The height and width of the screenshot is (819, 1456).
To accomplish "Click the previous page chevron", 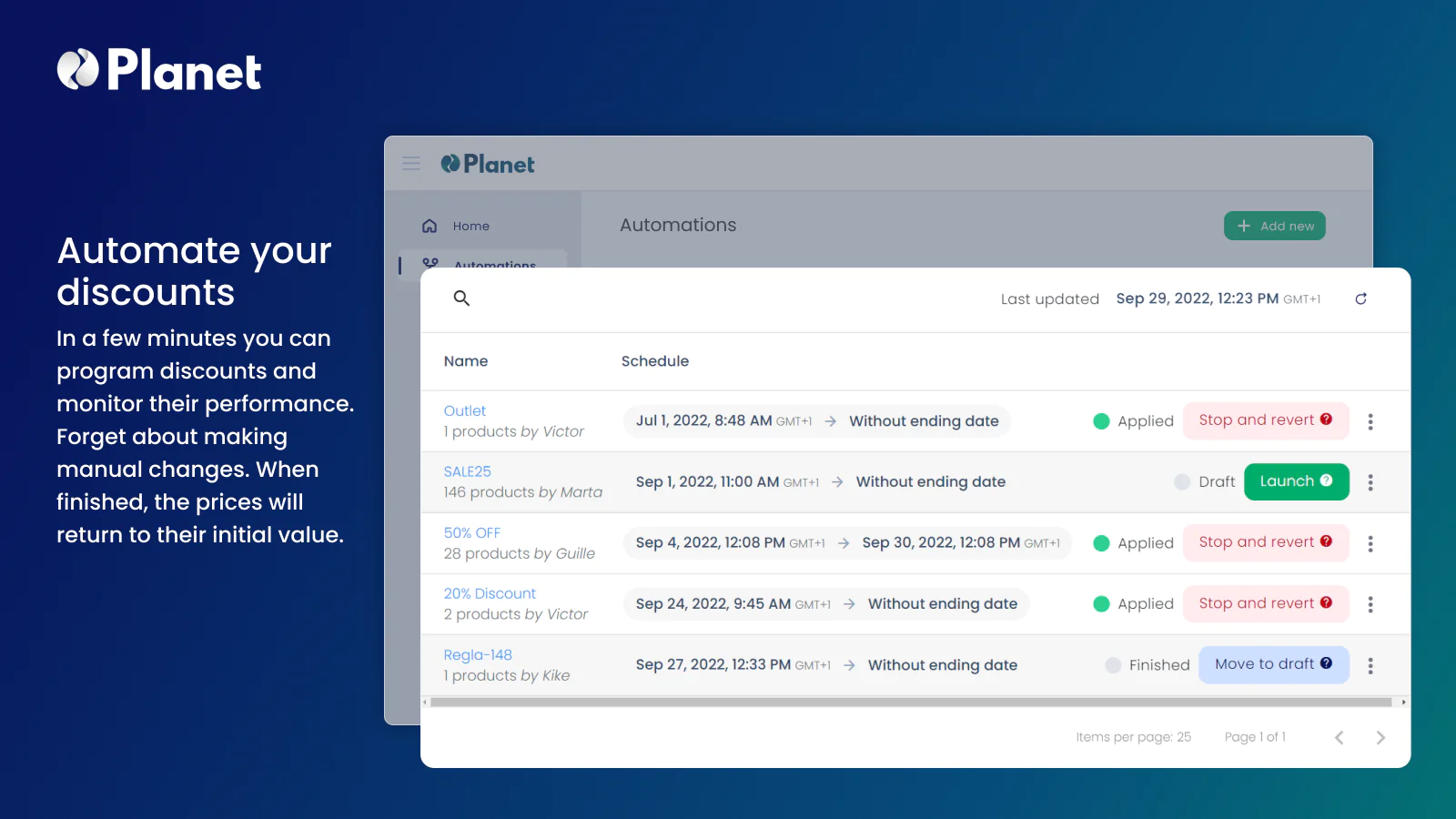I will pos(1339,737).
